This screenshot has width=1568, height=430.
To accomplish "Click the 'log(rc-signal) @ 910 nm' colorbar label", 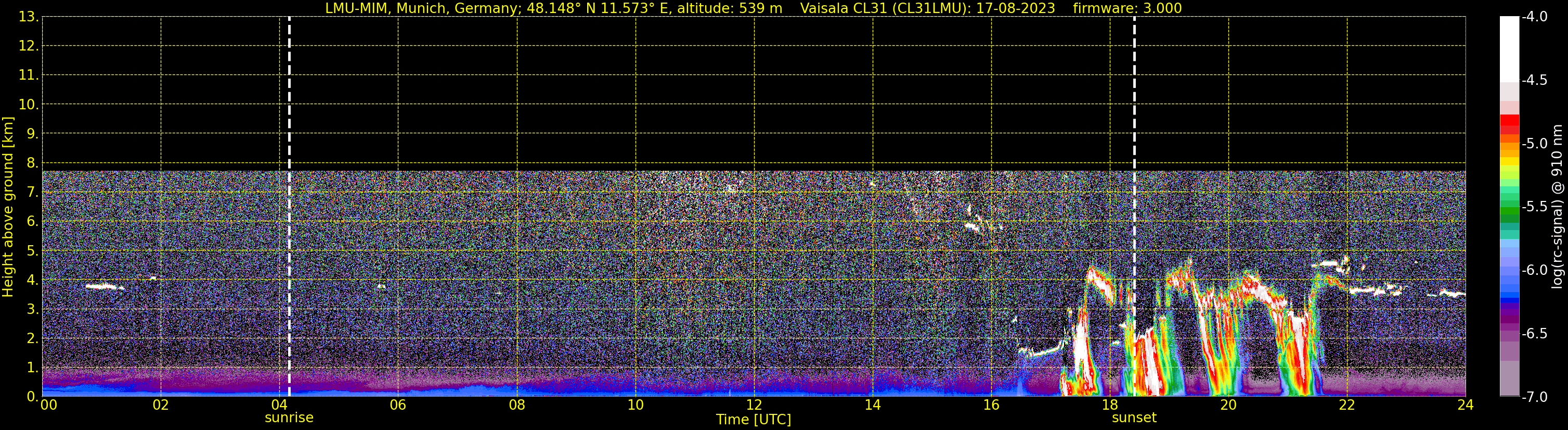I will (1558, 207).
